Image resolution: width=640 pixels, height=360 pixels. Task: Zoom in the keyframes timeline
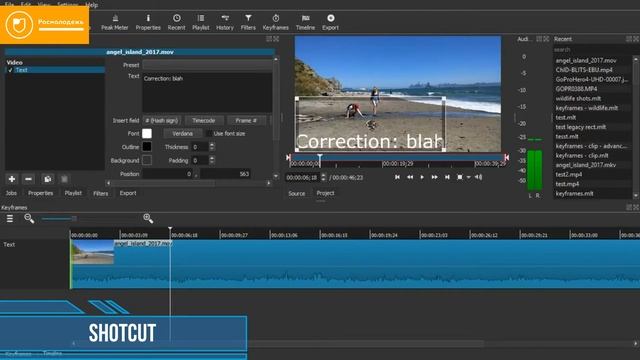tap(148, 218)
